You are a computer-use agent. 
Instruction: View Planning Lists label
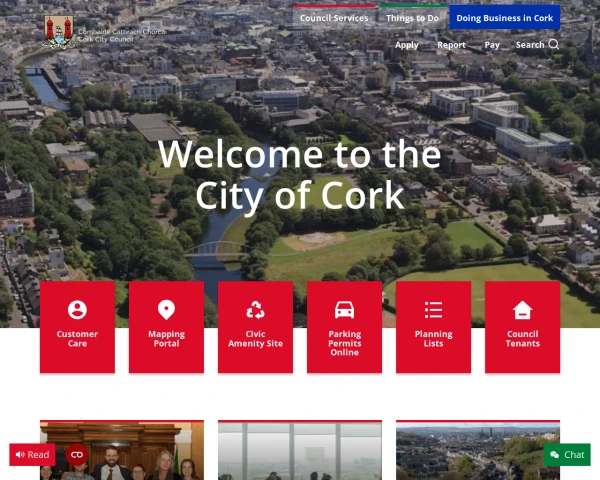[434, 338]
